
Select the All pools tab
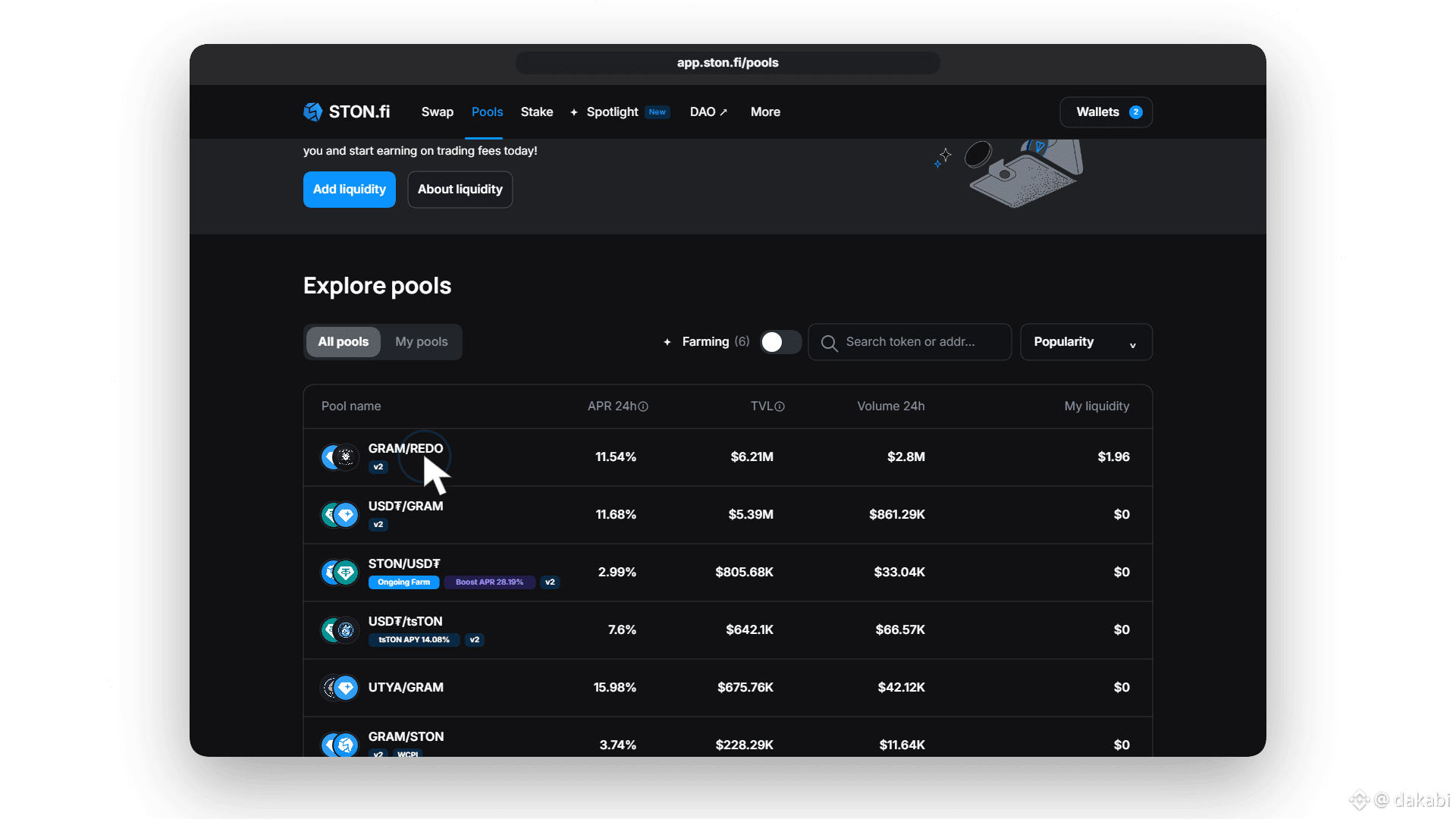point(344,342)
